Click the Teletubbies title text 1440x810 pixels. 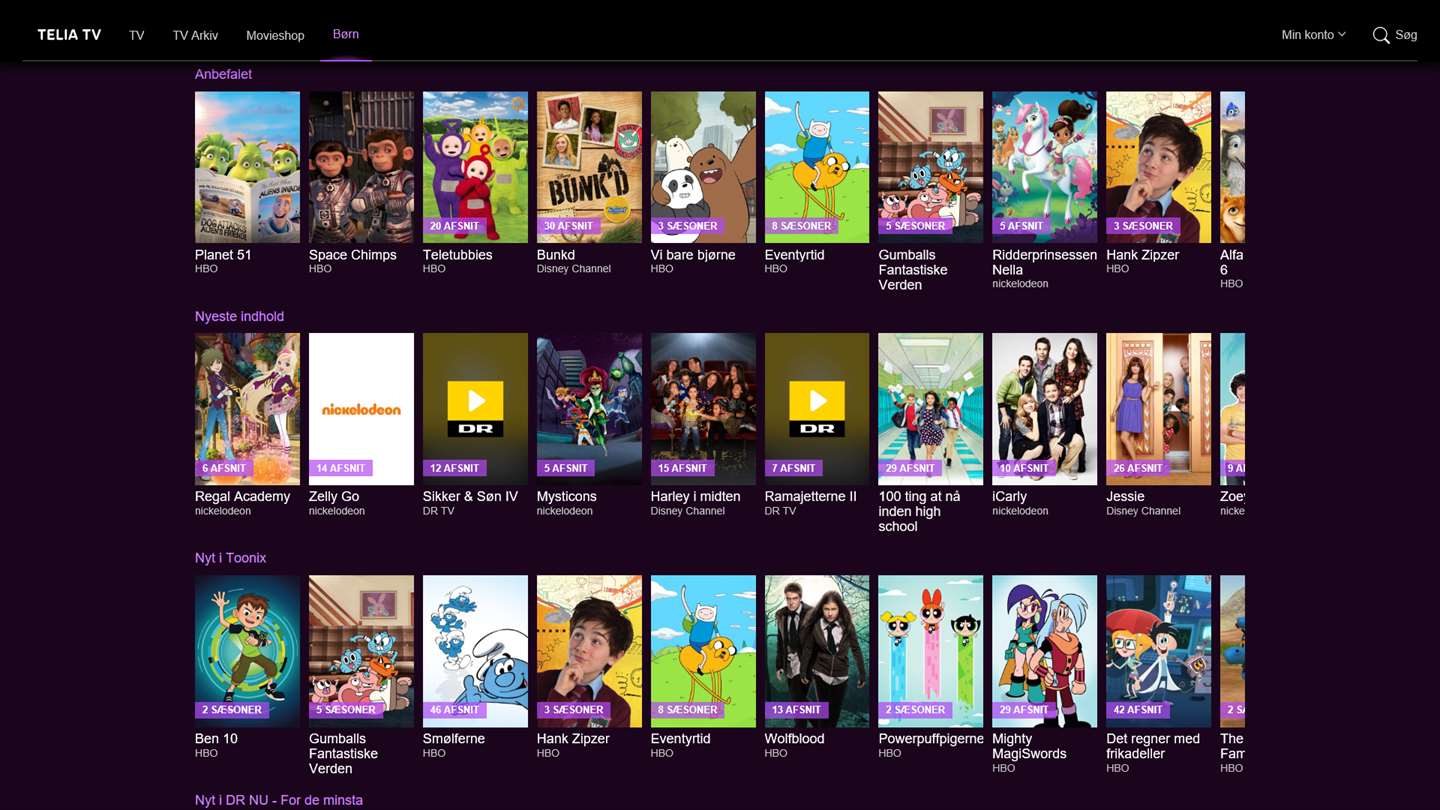[458, 255]
